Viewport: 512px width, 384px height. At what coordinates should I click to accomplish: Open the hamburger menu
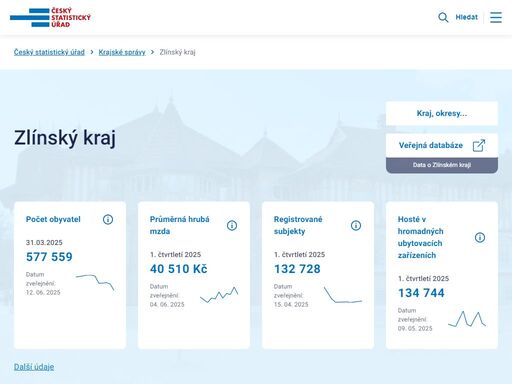pyautogui.click(x=496, y=17)
